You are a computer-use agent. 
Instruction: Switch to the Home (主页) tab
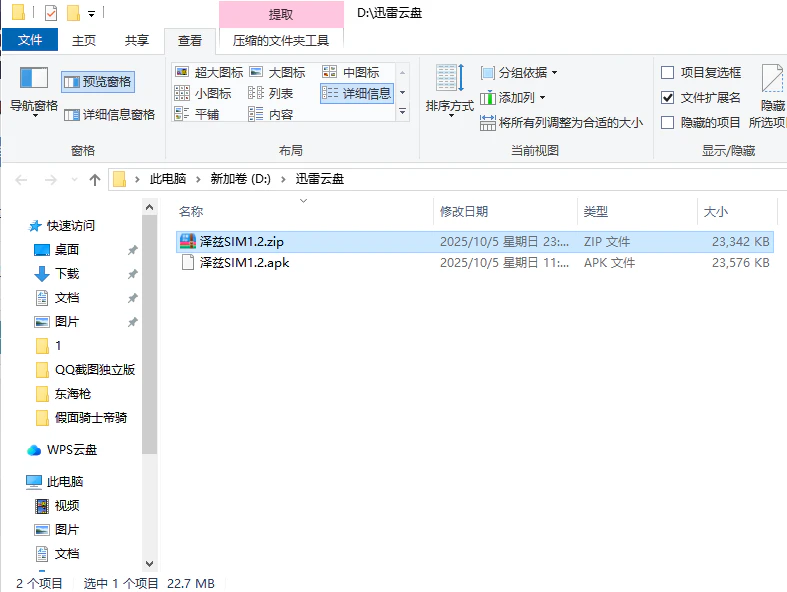[x=84, y=40]
